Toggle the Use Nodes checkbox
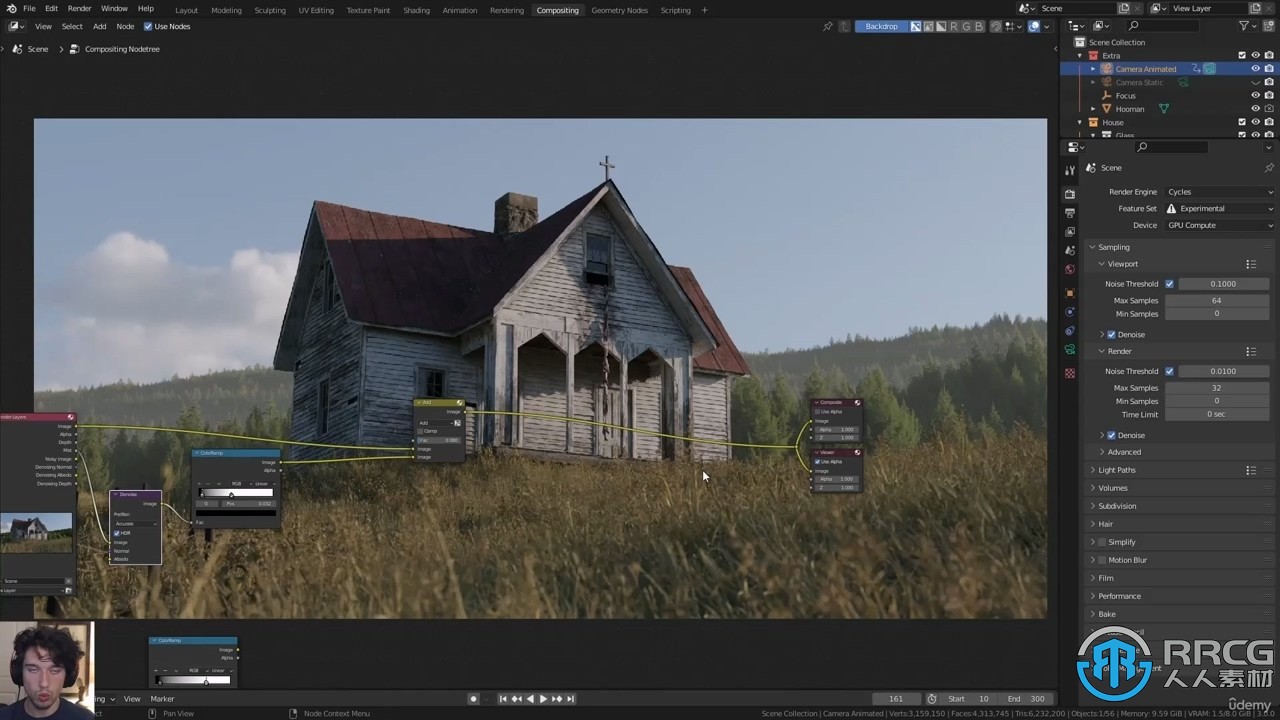Image resolution: width=1280 pixels, height=720 pixels. click(148, 26)
